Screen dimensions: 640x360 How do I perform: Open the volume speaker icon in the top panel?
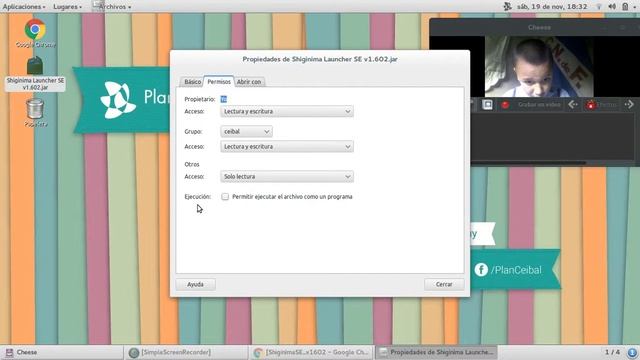612,6
